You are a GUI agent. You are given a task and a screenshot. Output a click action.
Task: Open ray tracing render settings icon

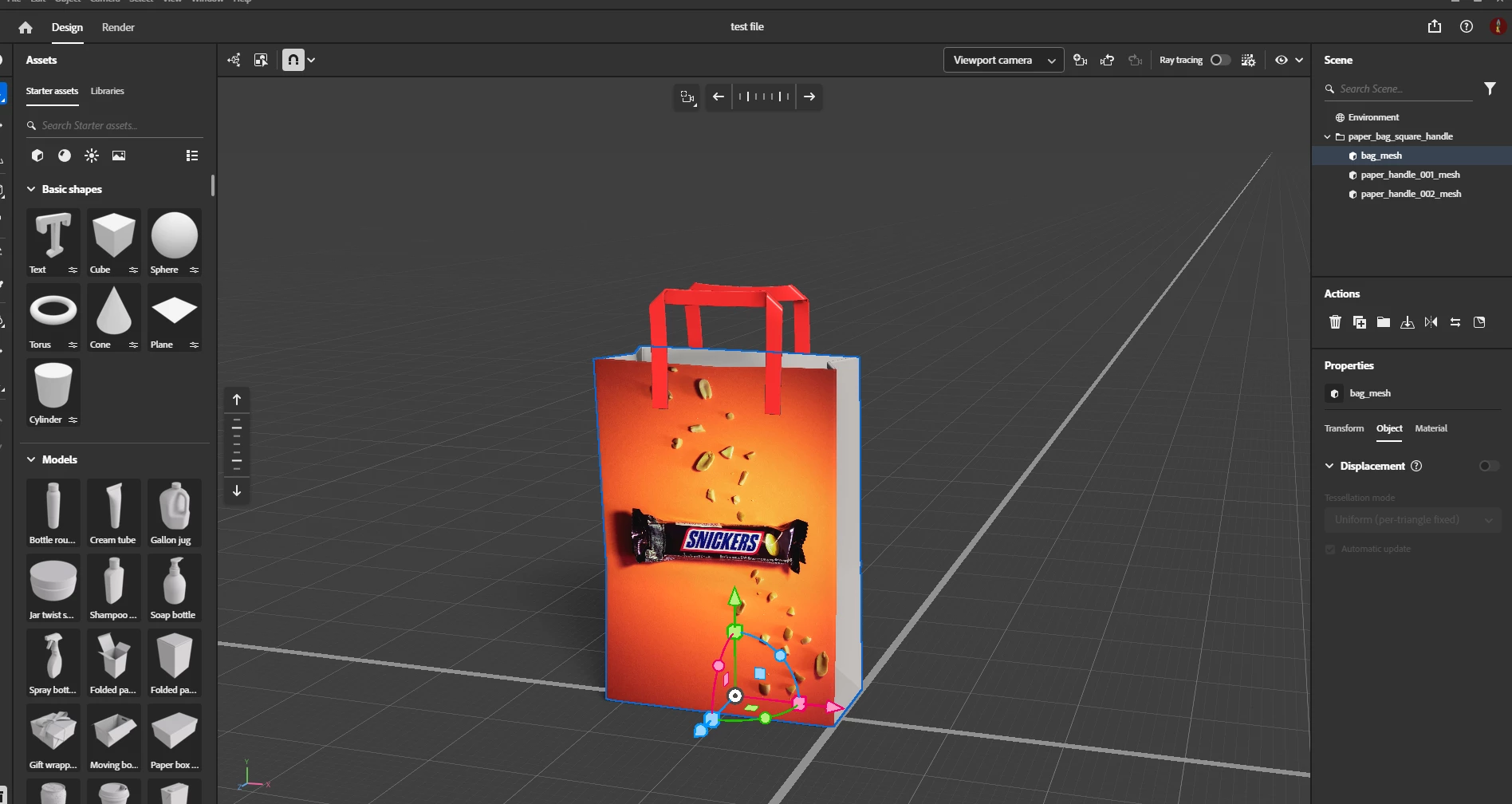pos(1249,60)
